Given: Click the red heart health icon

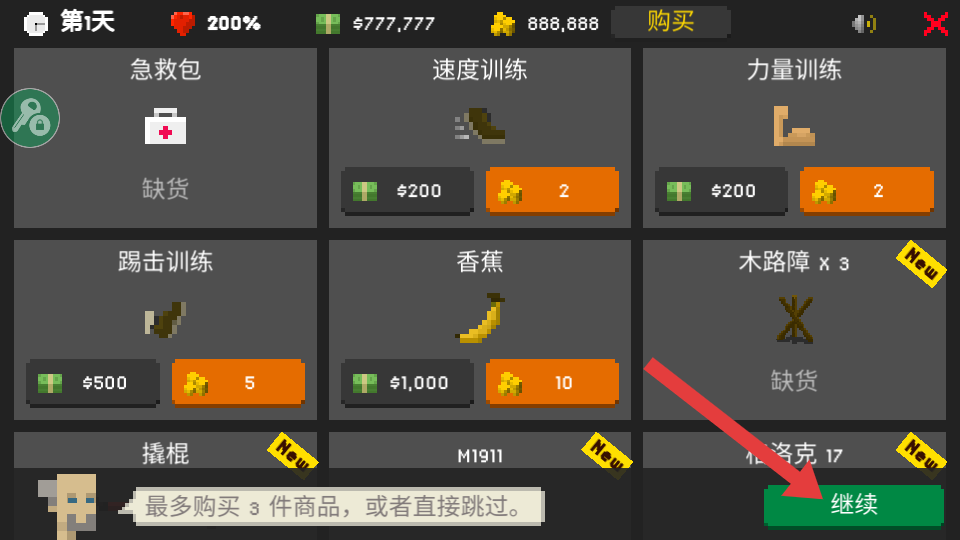Looking at the screenshot, I should (x=182, y=23).
